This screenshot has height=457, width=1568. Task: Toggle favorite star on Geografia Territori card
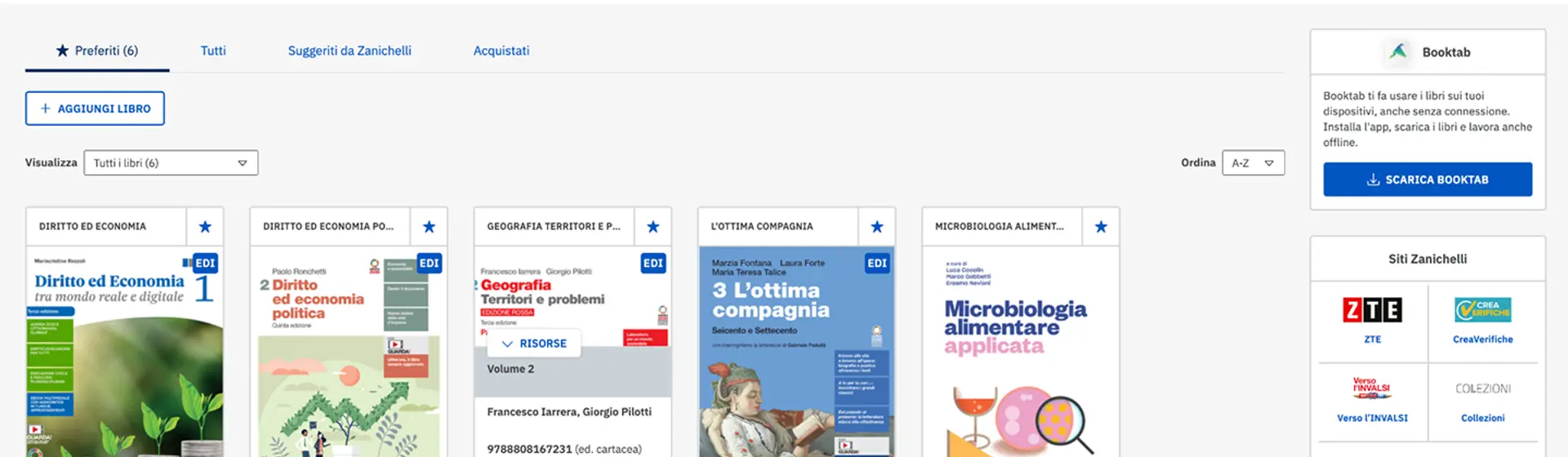(653, 227)
